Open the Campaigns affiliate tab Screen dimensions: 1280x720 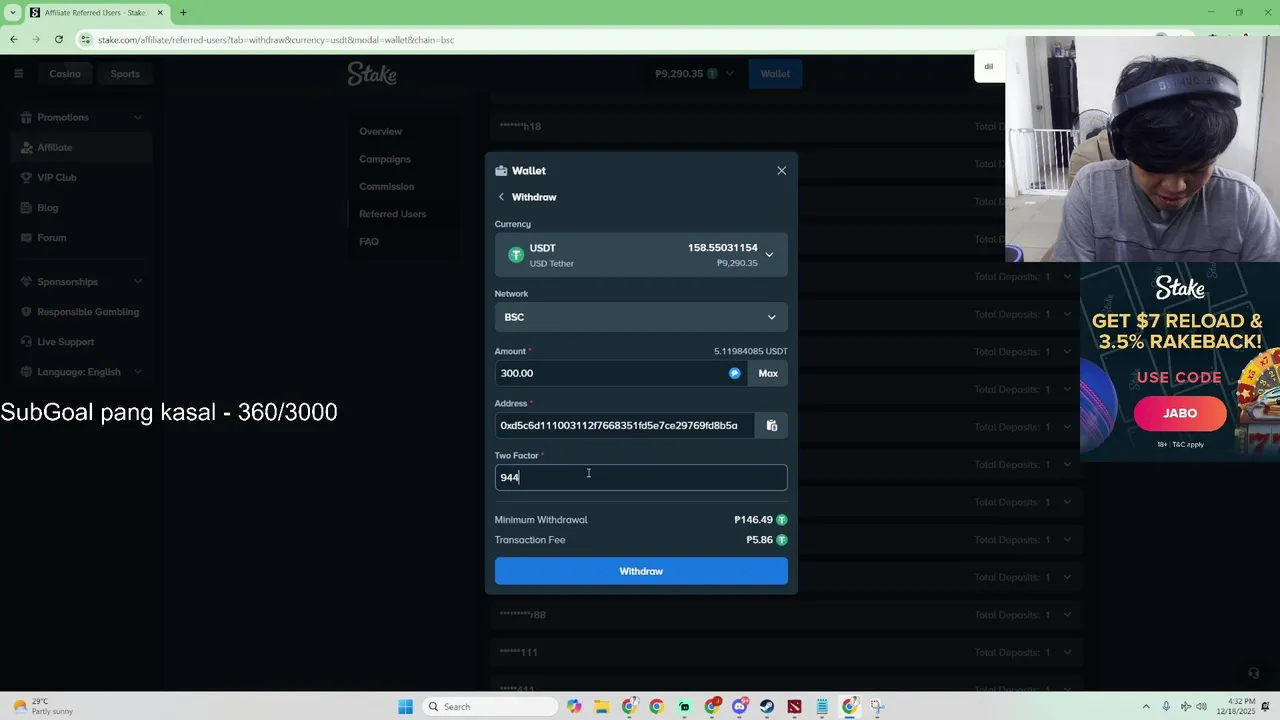click(385, 159)
